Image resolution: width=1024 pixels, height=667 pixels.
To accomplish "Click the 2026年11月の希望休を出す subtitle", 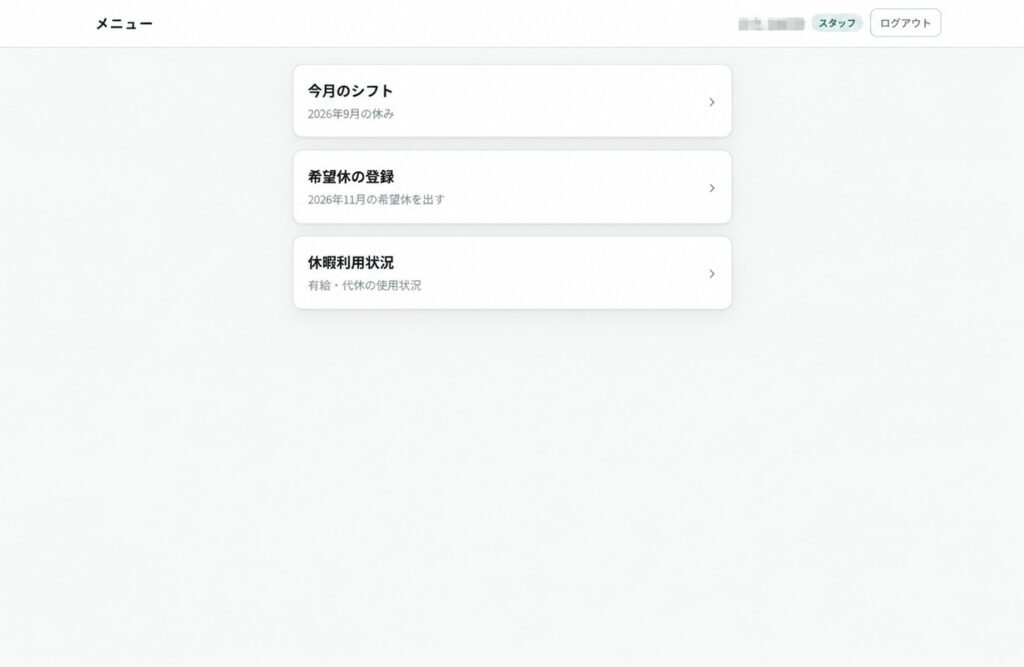I will click(x=376, y=199).
